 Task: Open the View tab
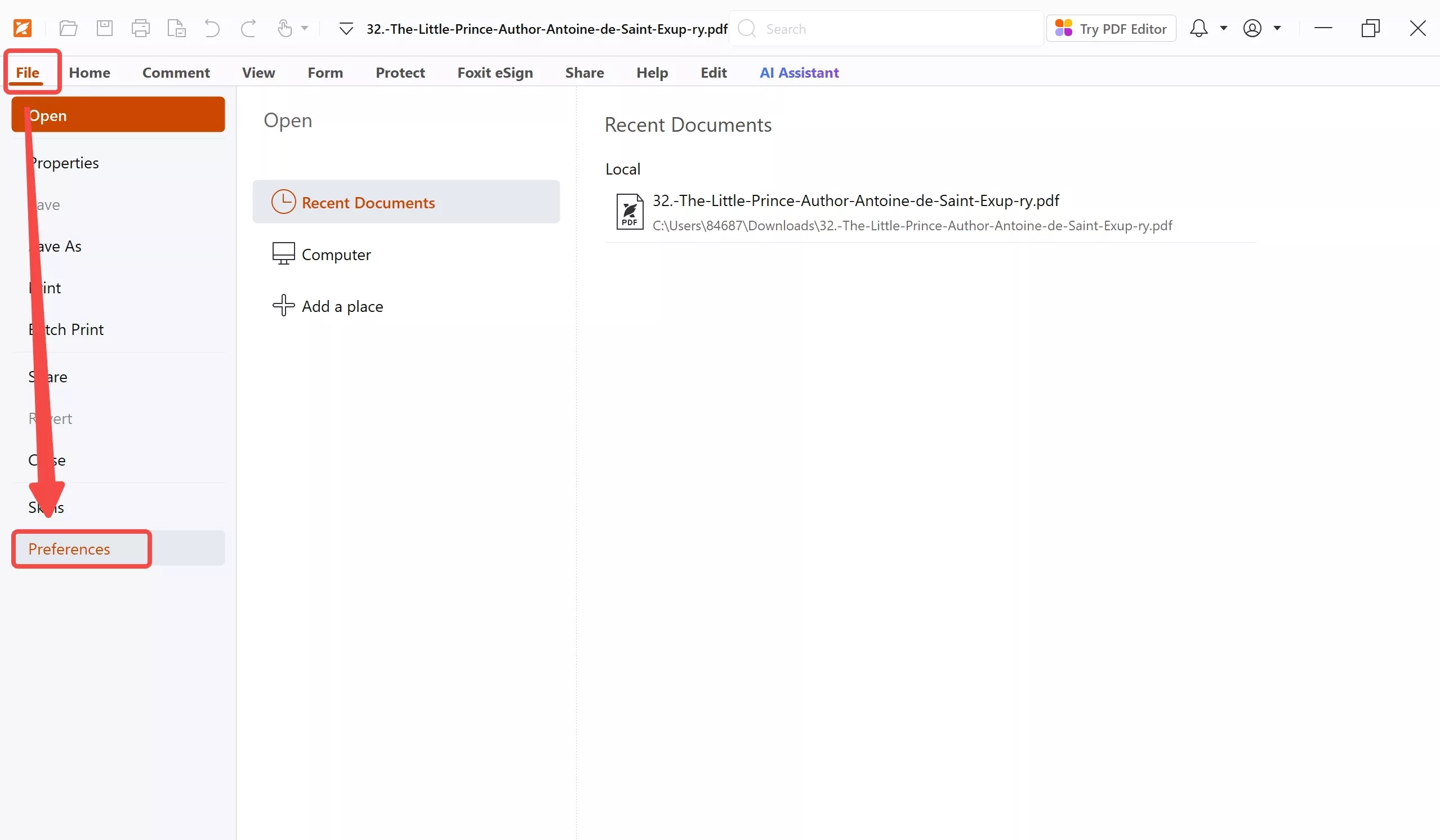point(258,73)
